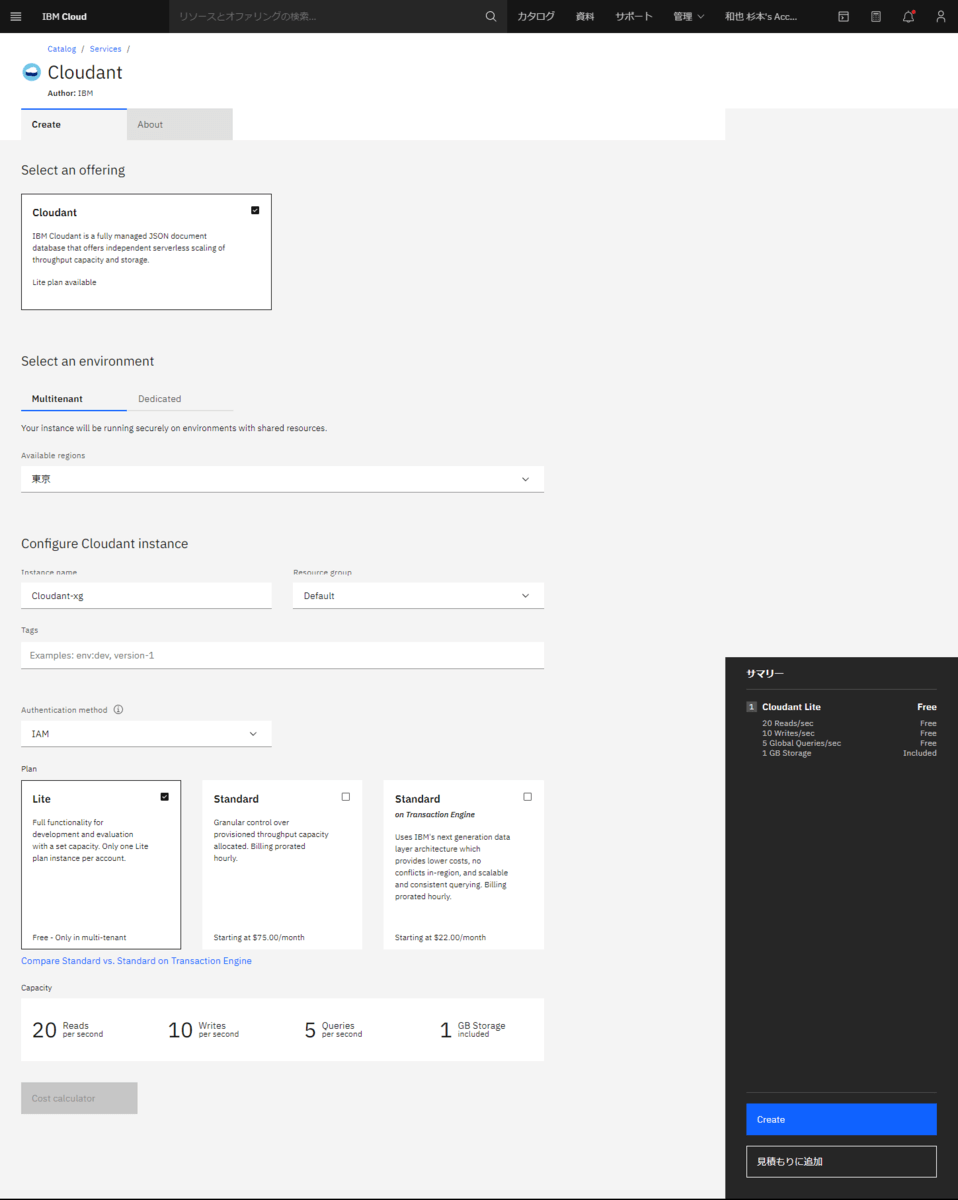Click the Cloudant service logo icon
Screen dimensions: 958x1200
click(x=30, y=71)
